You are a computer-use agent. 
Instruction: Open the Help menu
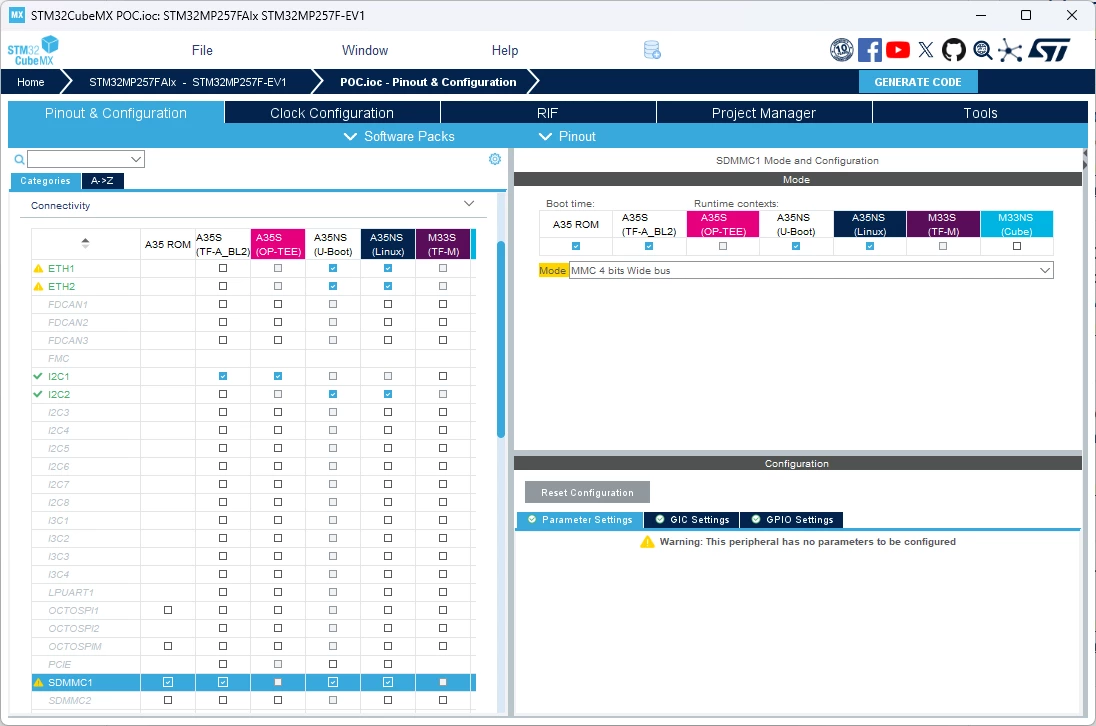[x=505, y=50]
